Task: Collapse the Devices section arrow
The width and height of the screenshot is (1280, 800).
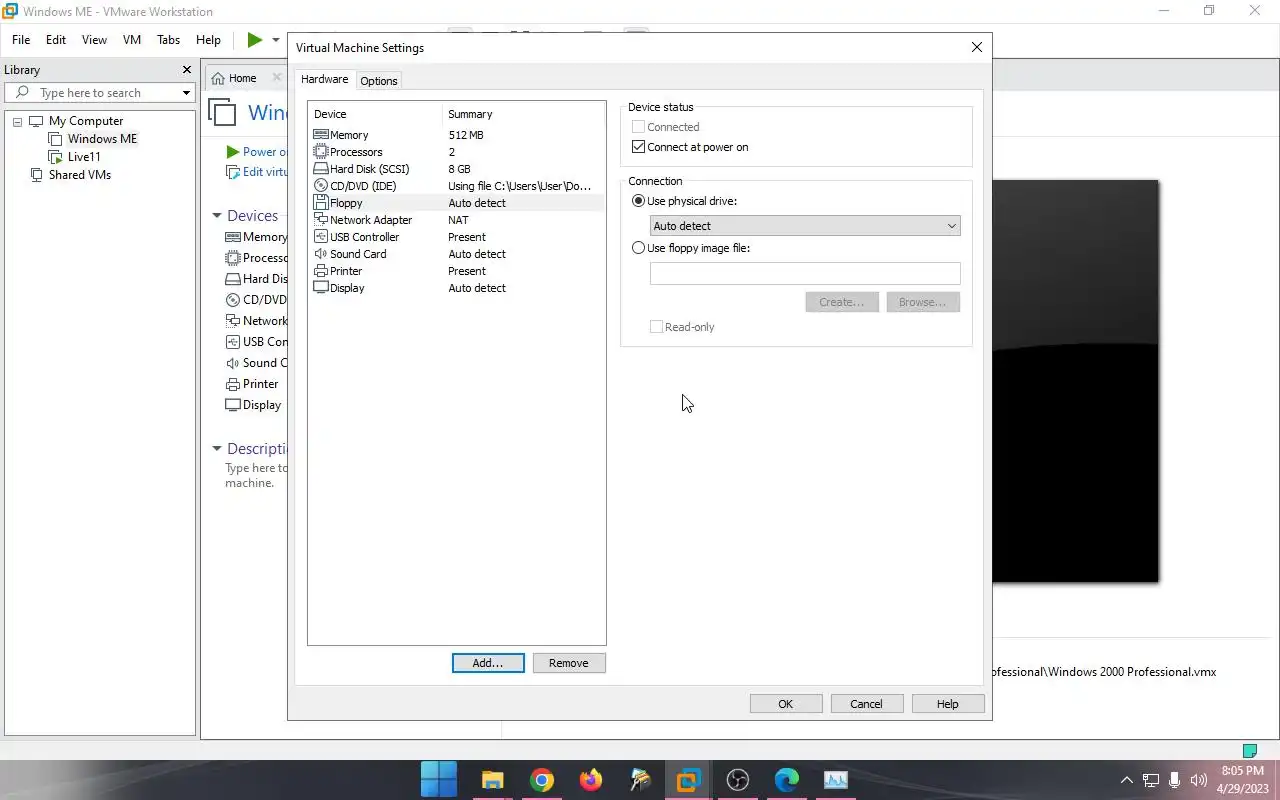Action: [x=216, y=216]
